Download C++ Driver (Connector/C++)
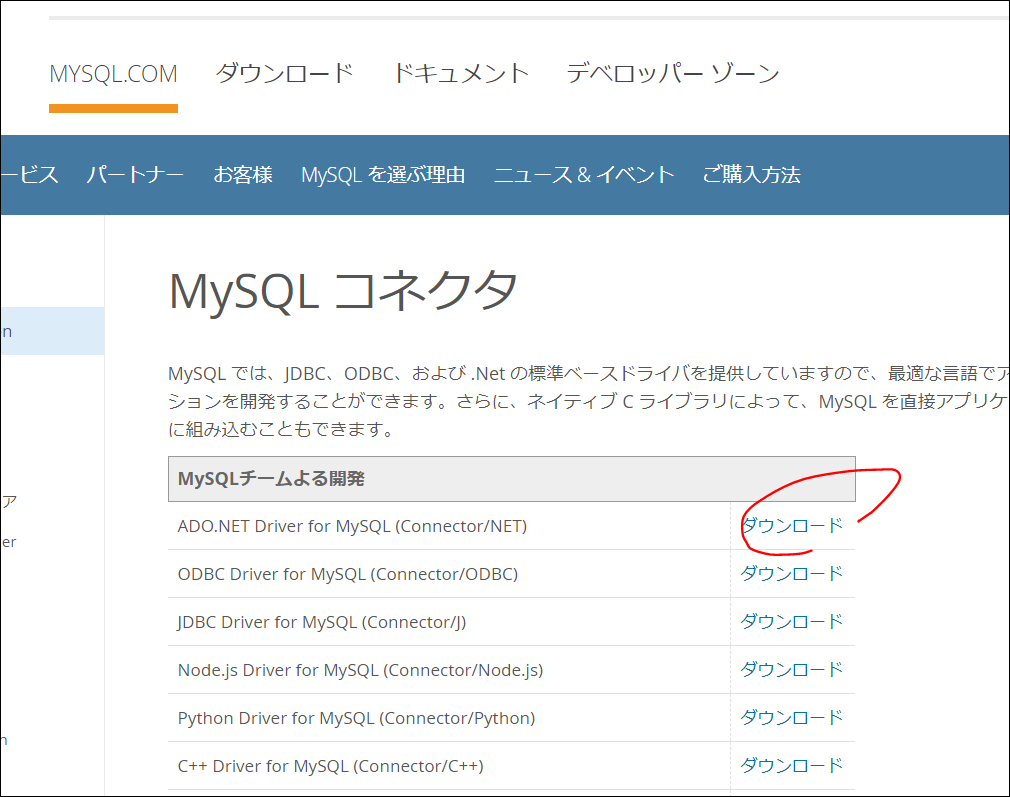Screen dimensions: 1010x797 792,765
